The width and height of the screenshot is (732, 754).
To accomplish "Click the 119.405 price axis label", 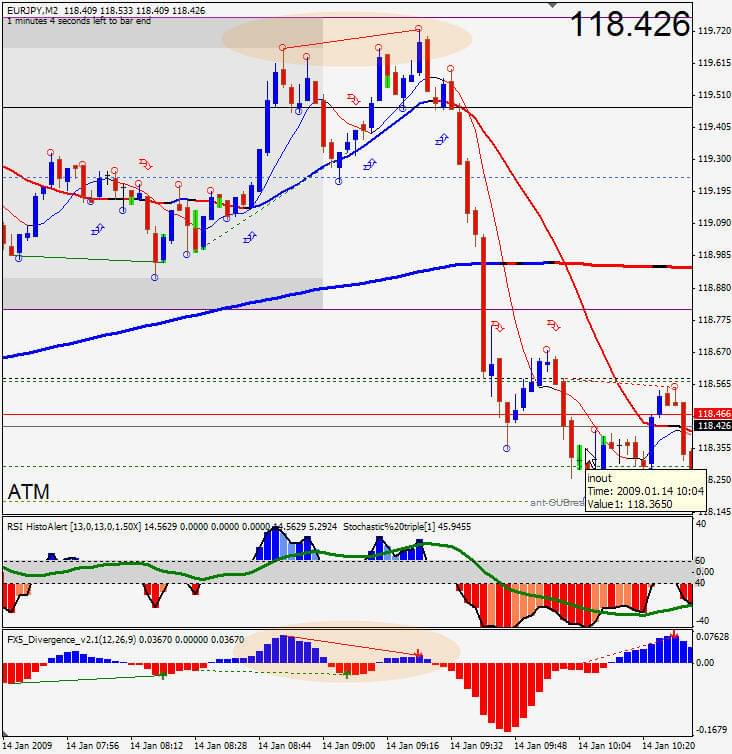I will pyautogui.click(x=714, y=127).
